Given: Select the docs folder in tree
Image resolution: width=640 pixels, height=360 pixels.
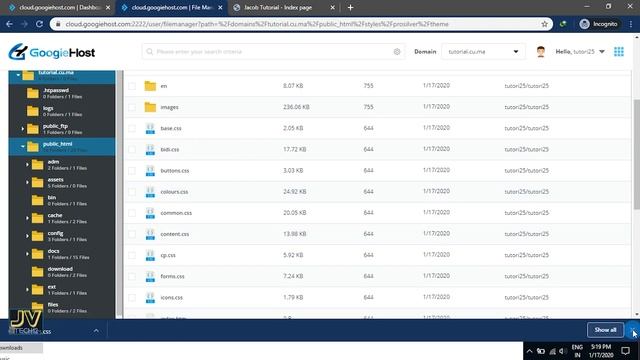Looking at the screenshot, I should pos(61,254).
